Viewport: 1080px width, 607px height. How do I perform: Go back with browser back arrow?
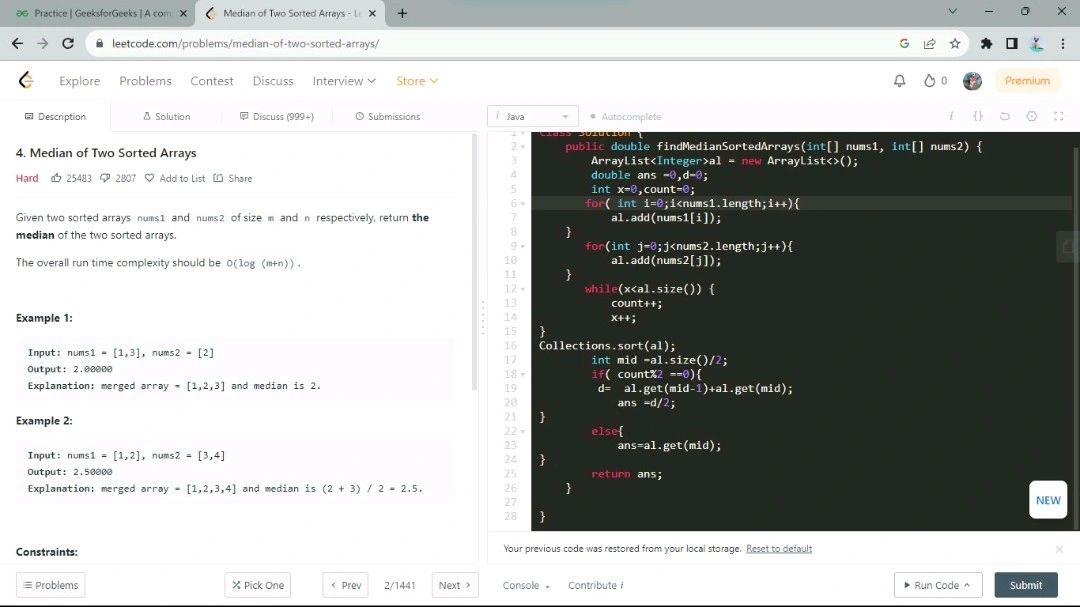[x=17, y=43]
